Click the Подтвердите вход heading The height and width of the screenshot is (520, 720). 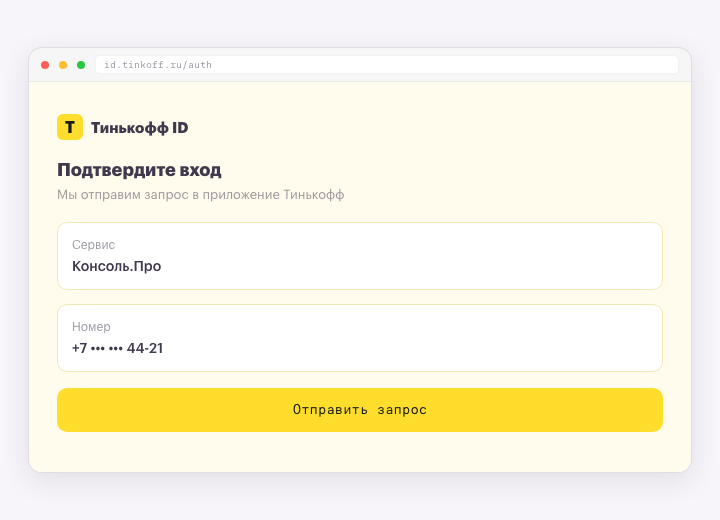(x=139, y=170)
